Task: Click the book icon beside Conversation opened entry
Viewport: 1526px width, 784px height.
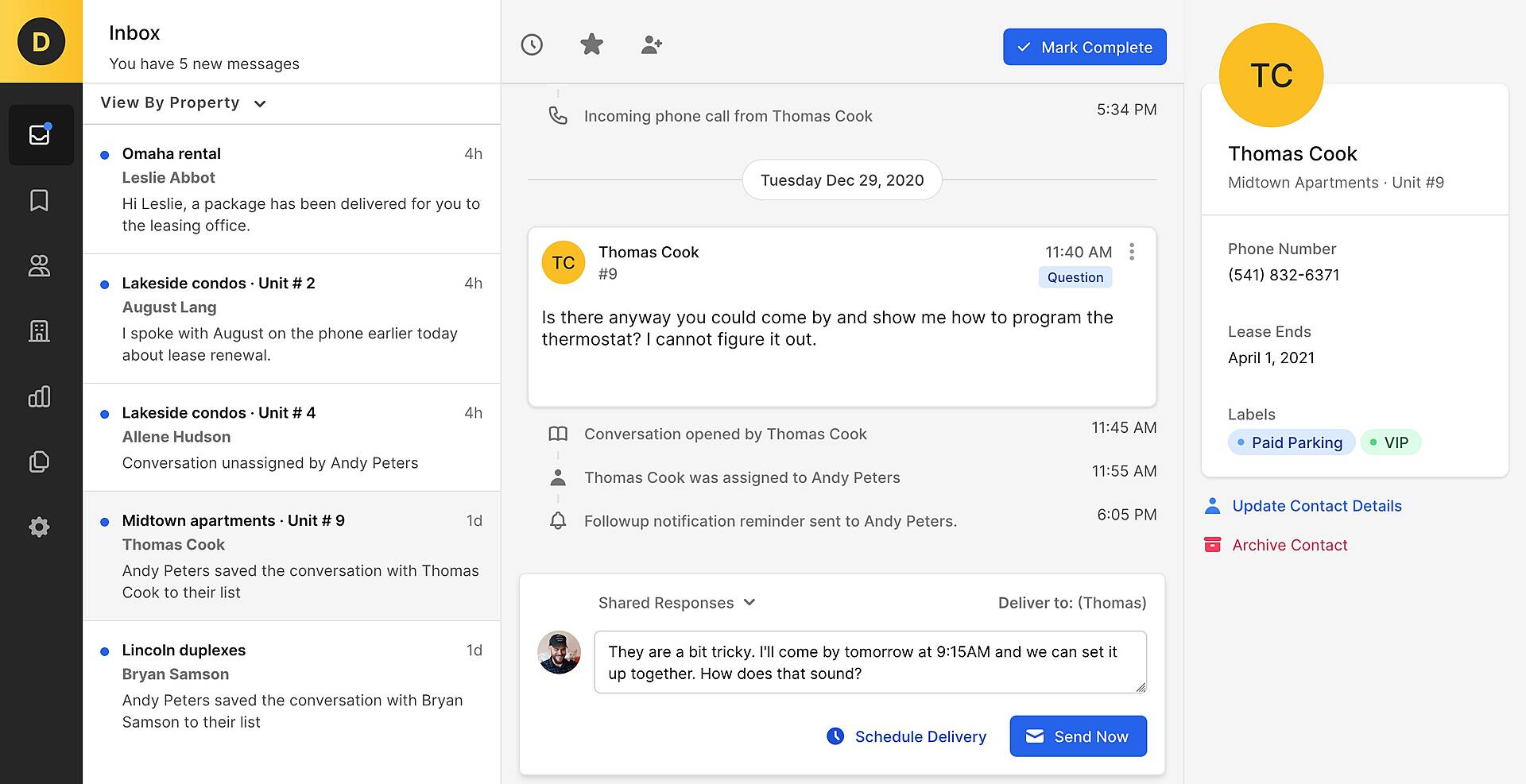Action: click(x=558, y=434)
